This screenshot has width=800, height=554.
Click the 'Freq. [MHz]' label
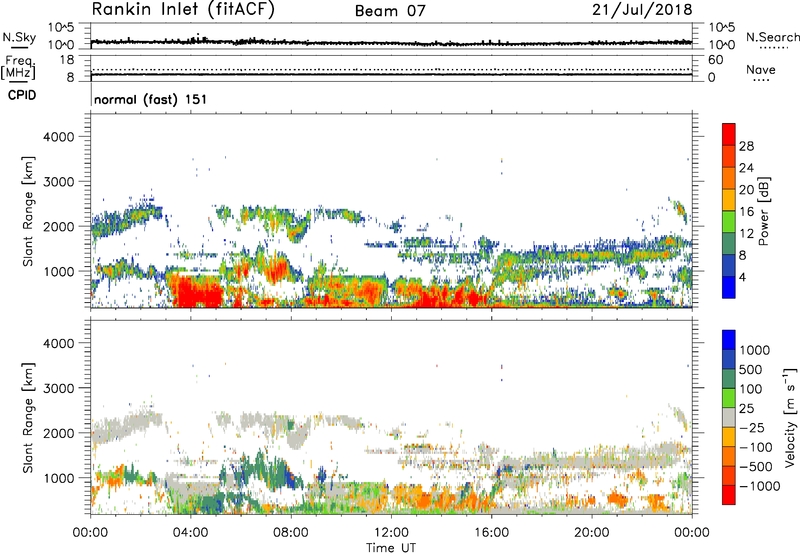pos(18,68)
